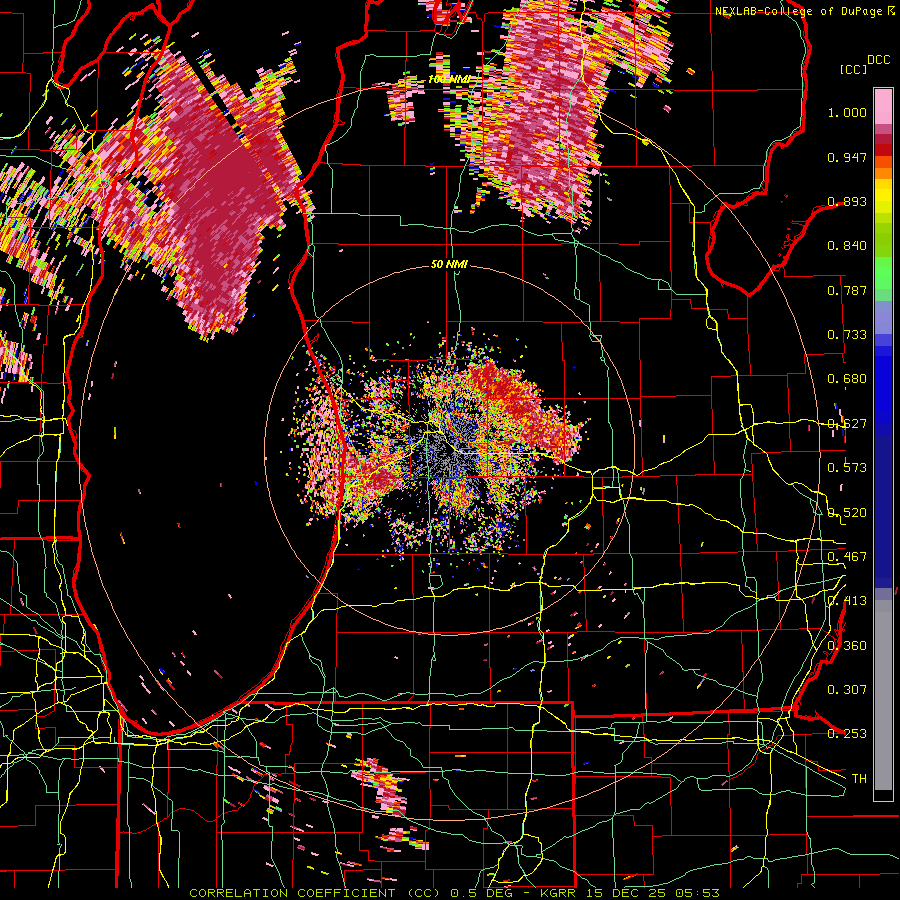The height and width of the screenshot is (900, 900).
Task: Select the 1.000 scale value
Action: point(847,112)
